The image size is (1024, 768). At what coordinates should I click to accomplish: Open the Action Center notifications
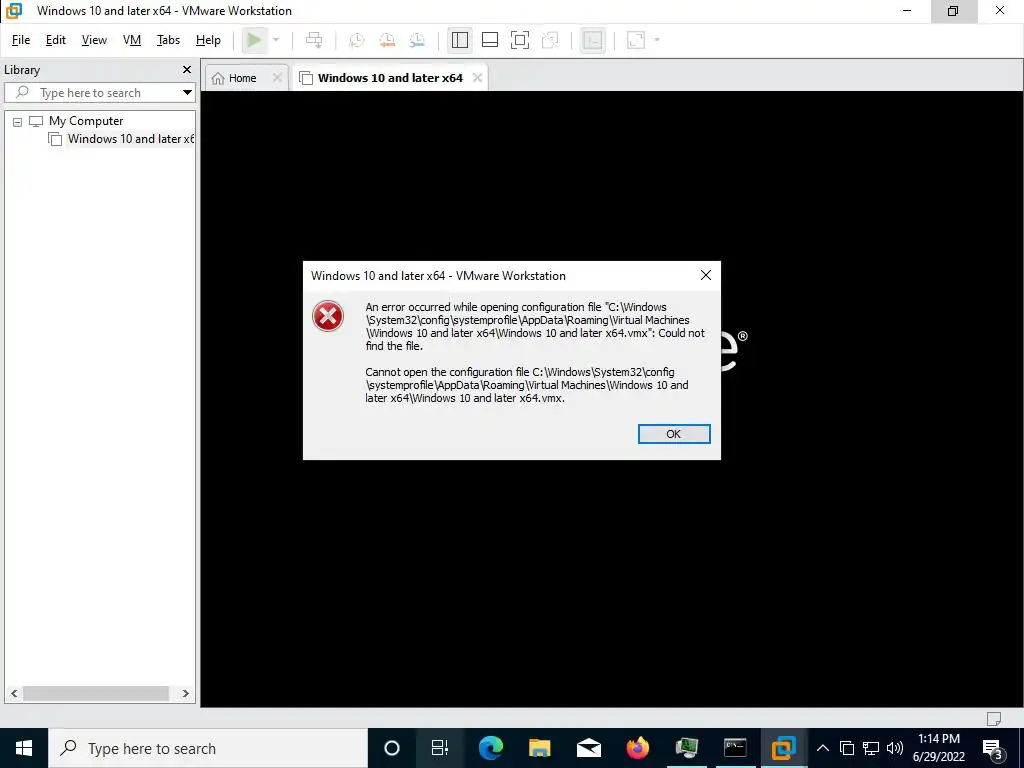tap(993, 748)
